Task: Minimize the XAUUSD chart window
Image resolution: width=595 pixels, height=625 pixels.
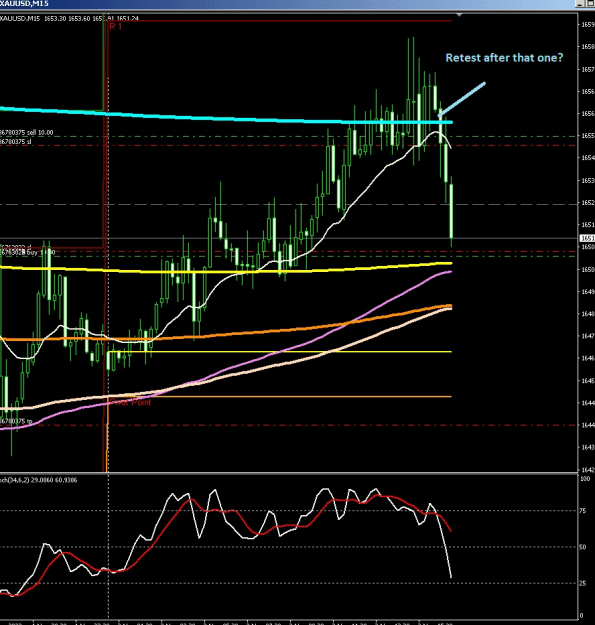Action: pyautogui.click(x=579, y=4)
